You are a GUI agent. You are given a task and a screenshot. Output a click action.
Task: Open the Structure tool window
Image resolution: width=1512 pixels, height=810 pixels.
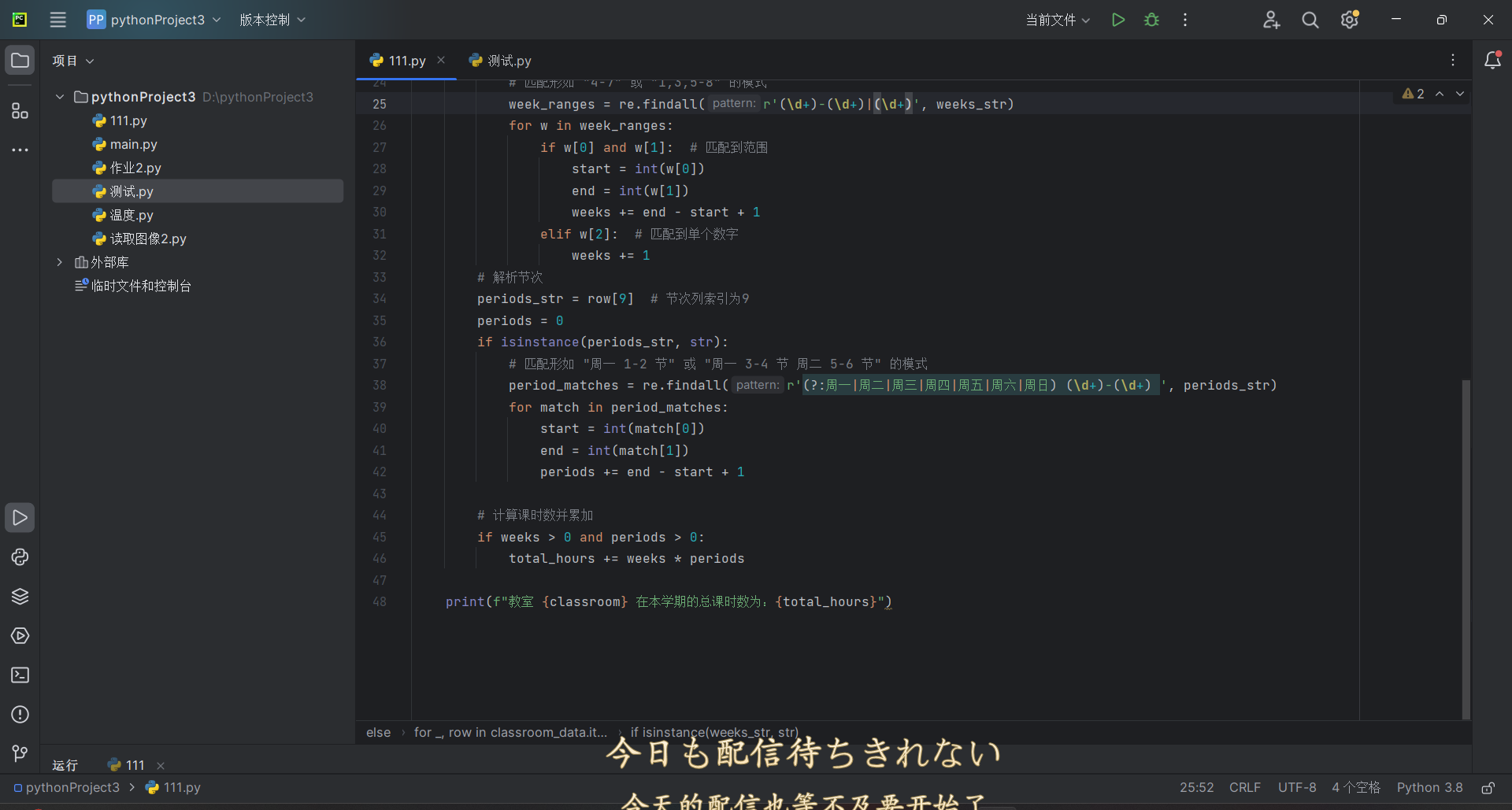pos(20,110)
